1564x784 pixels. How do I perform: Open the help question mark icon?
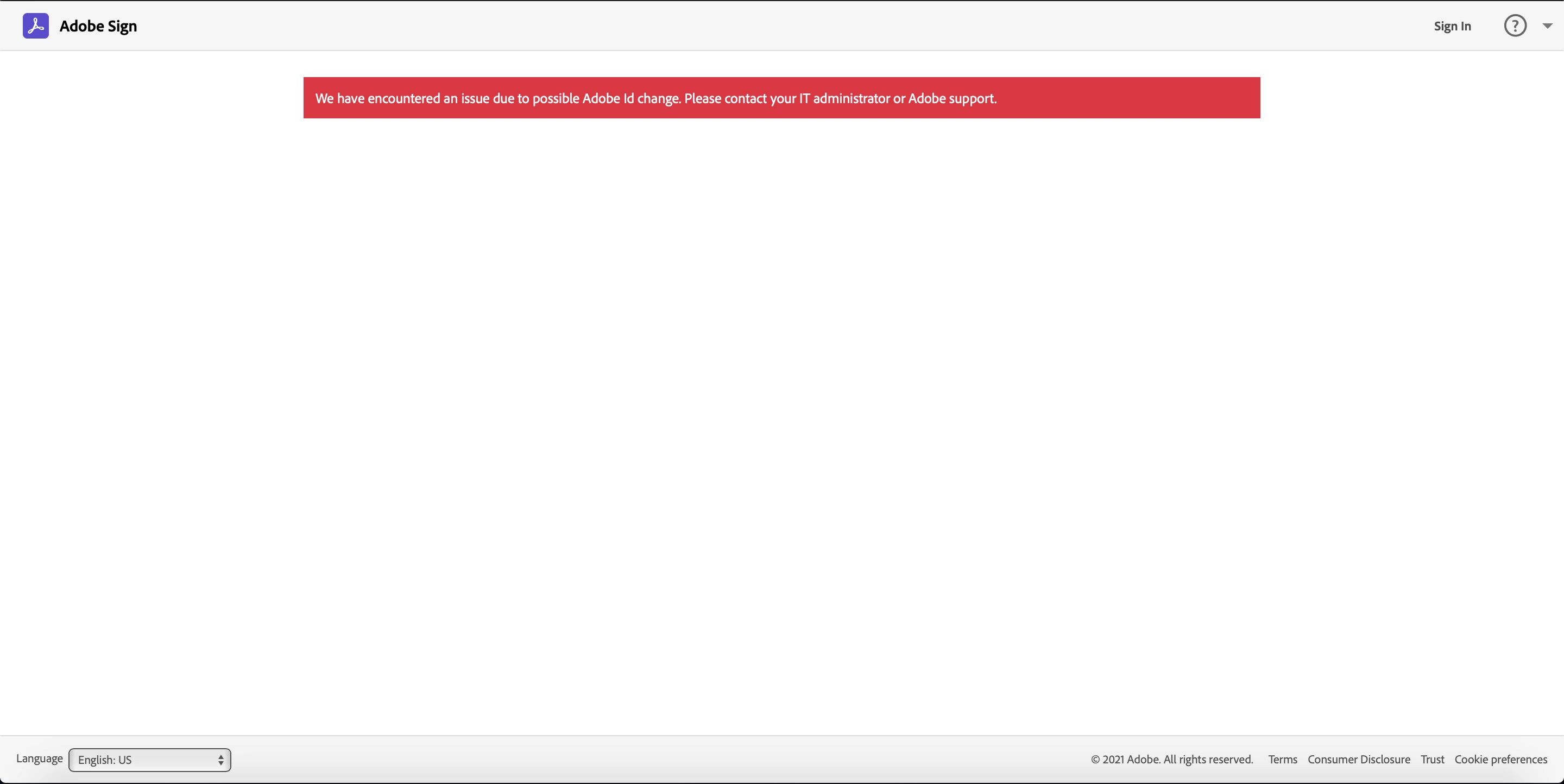(1515, 26)
